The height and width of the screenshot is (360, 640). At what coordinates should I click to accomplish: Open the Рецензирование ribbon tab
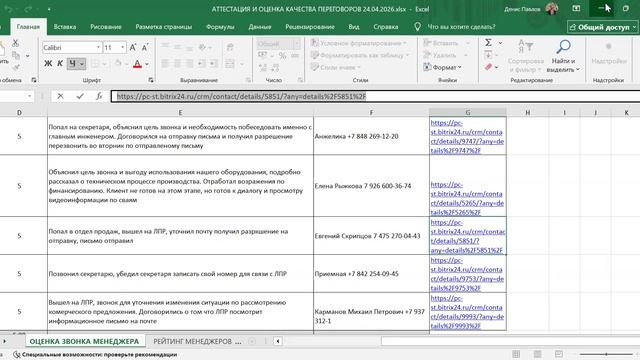coord(310,27)
